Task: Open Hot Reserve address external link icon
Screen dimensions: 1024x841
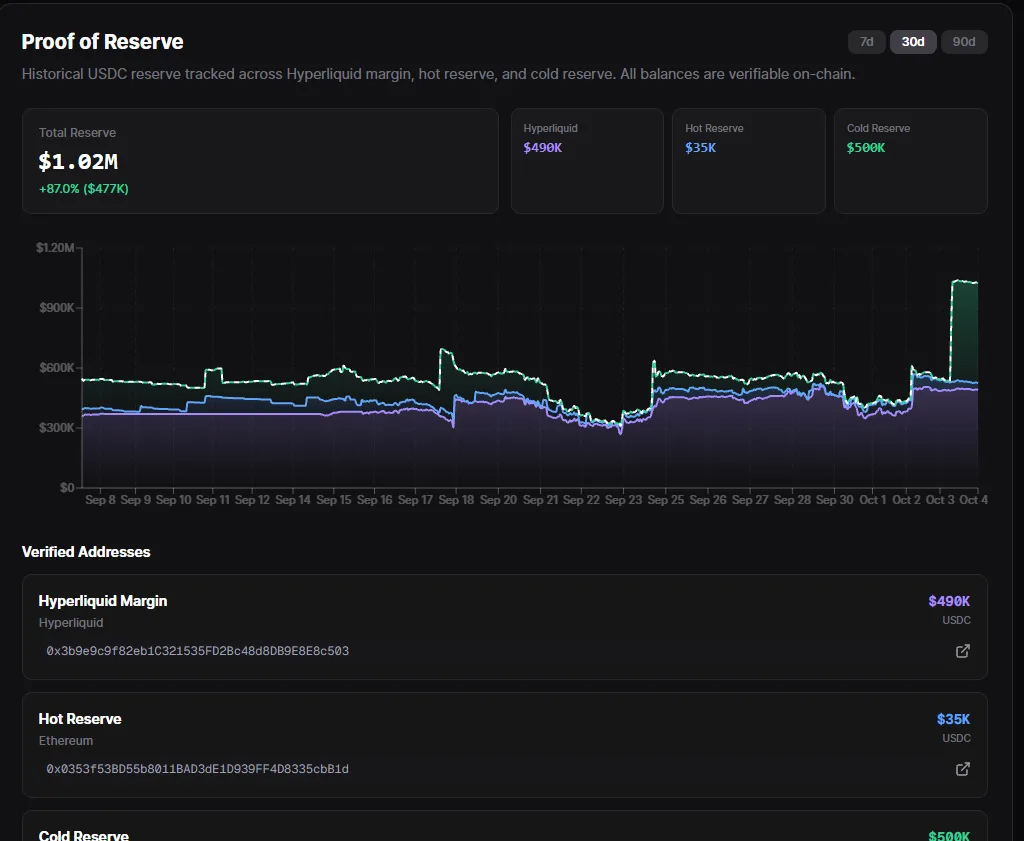Action: [x=962, y=769]
